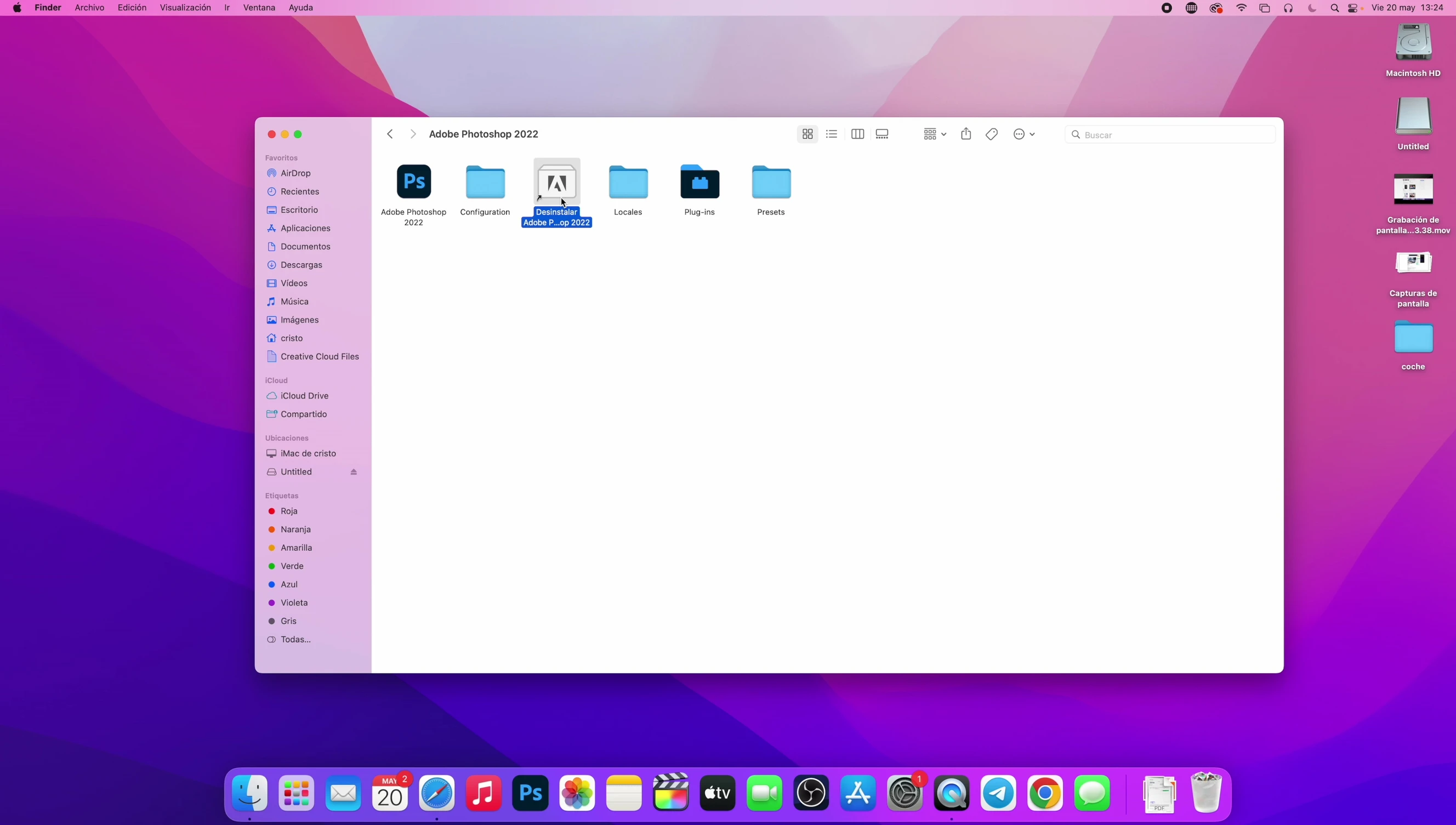Viewport: 1456px width, 825px height.
Task: Select the Azul tag
Action: pyautogui.click(x=312, y=584)
